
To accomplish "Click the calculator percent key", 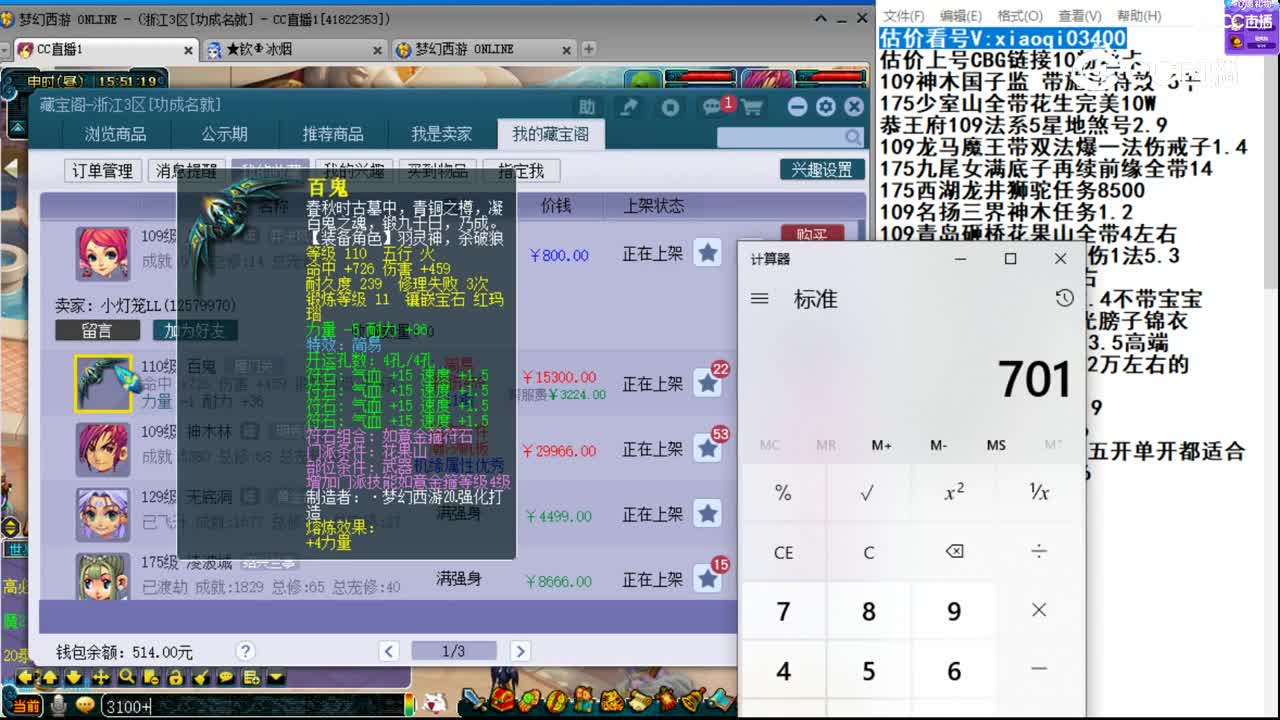I will (783, 492).
